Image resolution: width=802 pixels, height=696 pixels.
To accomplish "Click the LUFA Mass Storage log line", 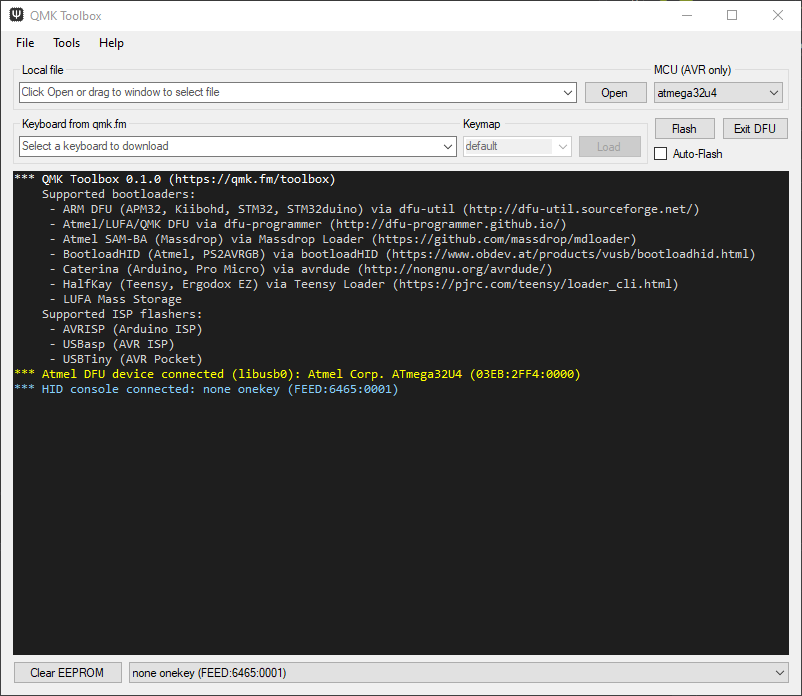I will point(116,299).
